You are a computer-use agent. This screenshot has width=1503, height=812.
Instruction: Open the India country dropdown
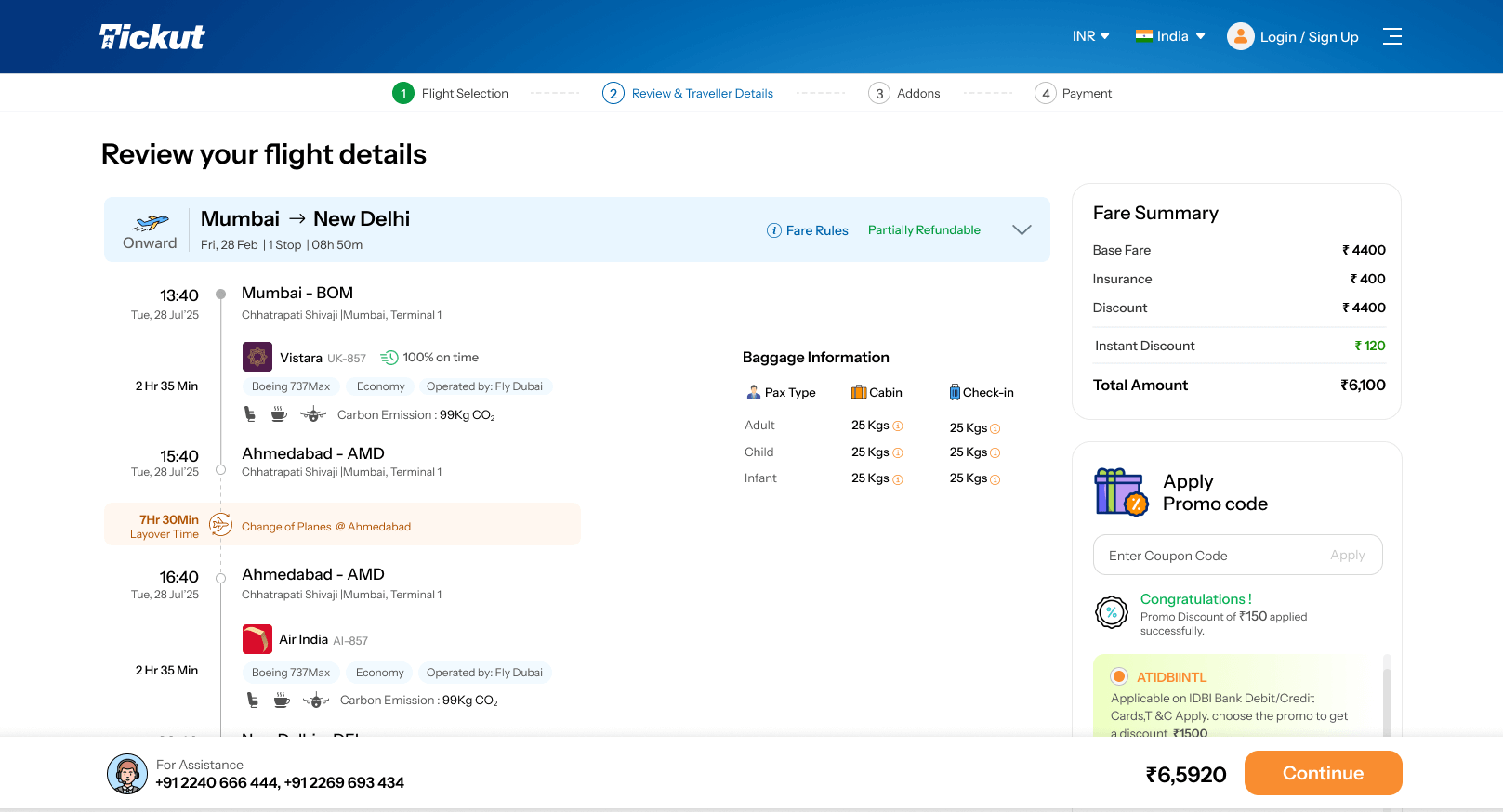pos(1170,36)
